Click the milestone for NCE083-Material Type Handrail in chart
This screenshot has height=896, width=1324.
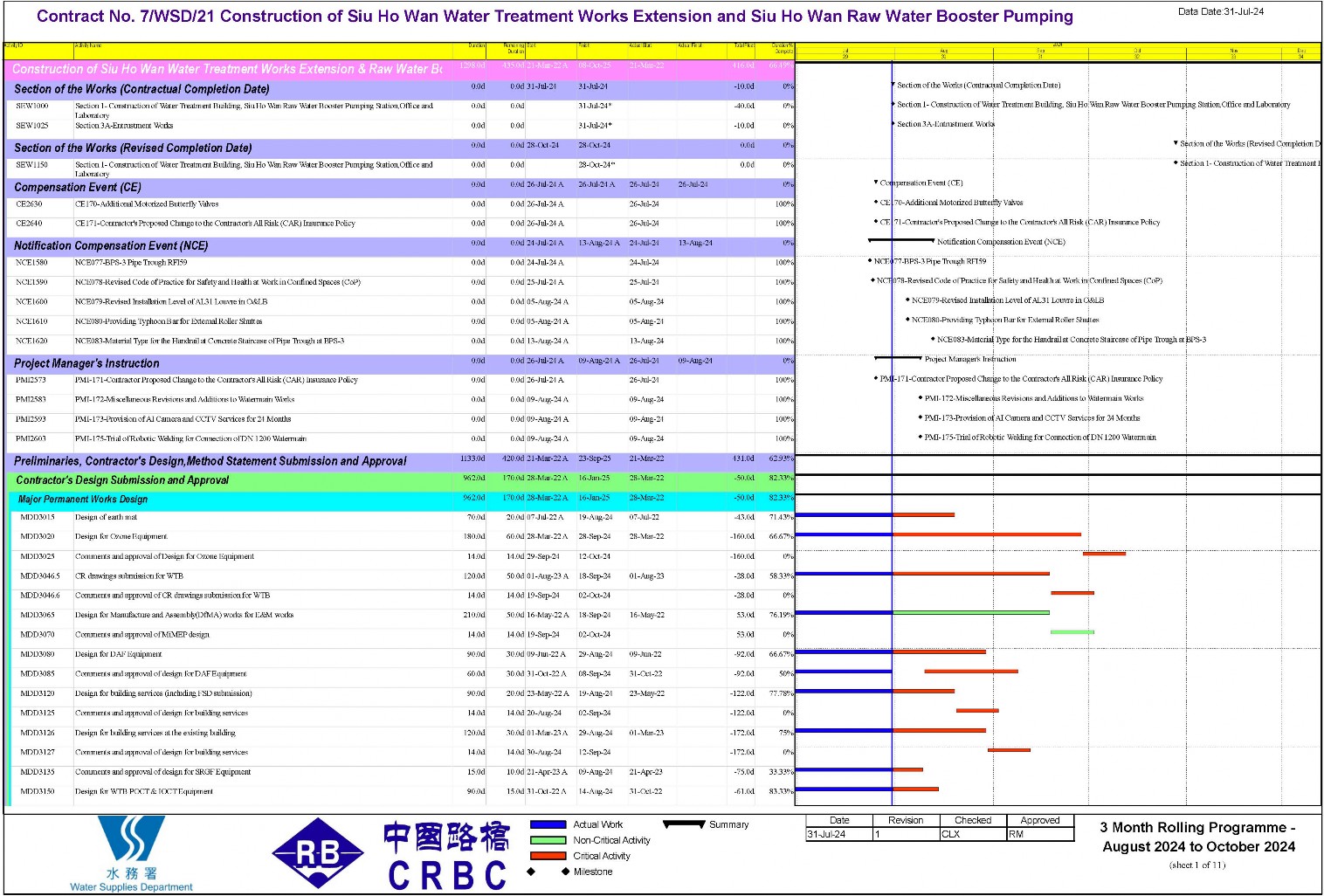[933, 339]
